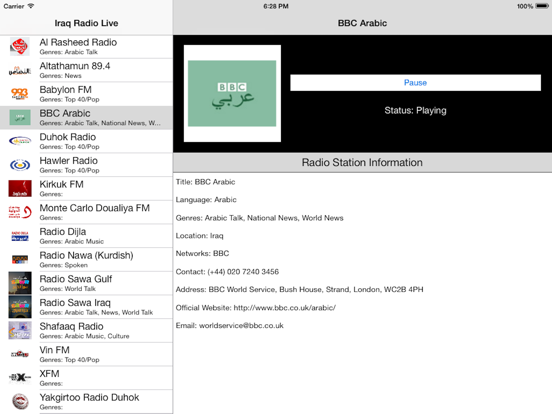Tap Genres: World Talk subtitle

click(x=68, y=289)
